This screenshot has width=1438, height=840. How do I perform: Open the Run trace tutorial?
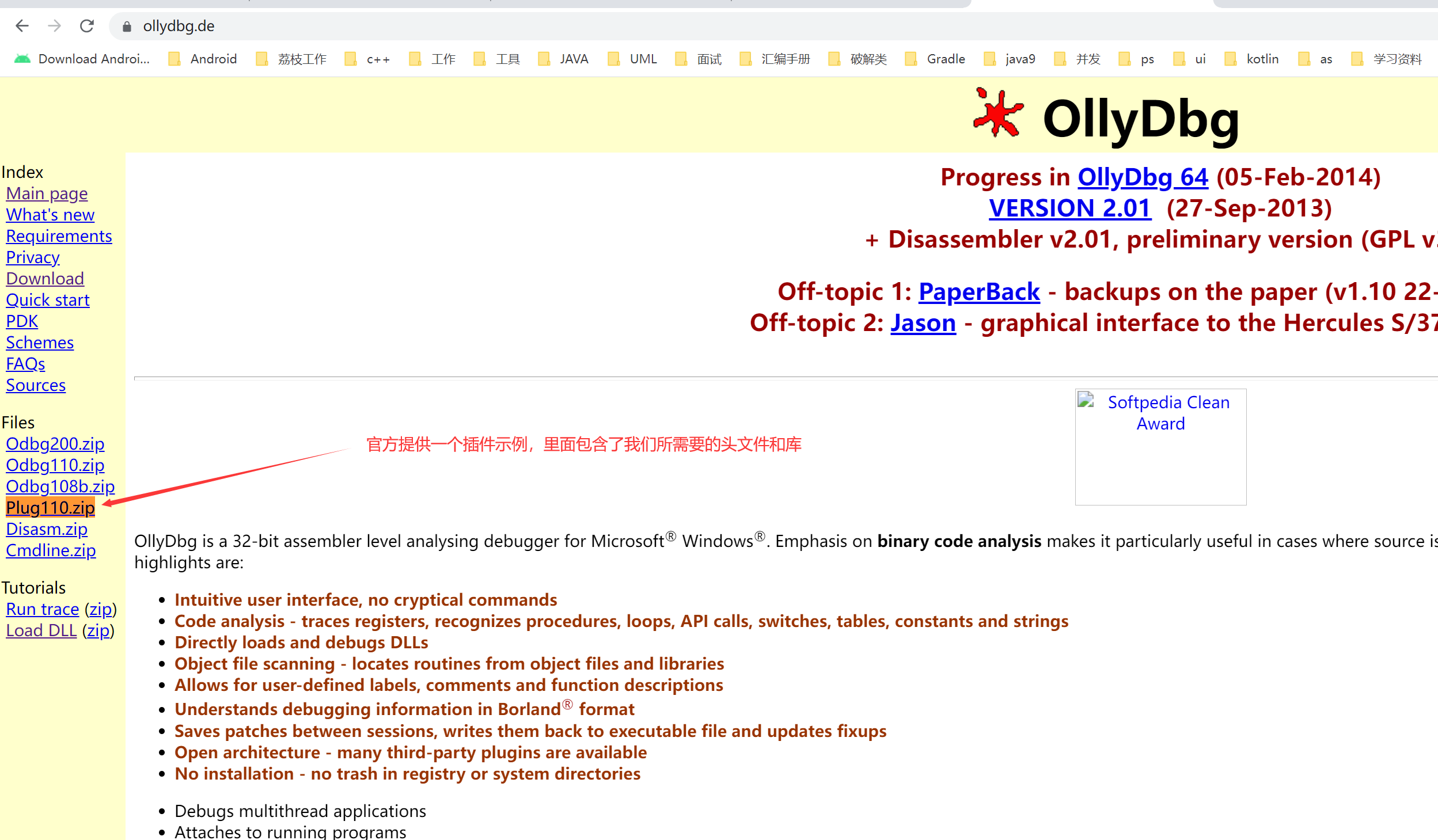(x=43, y=609)
